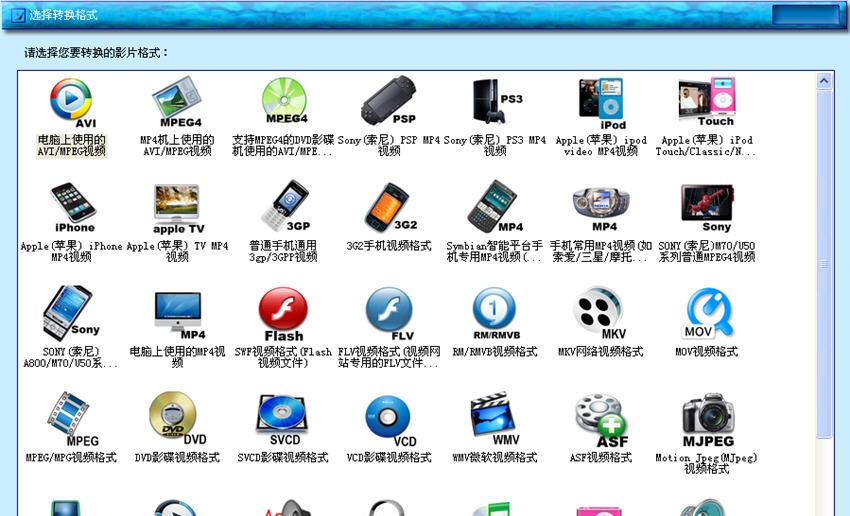Choose the SVCD disc format icon
Screen dimensions: 850x516
[x=282, y=420]
